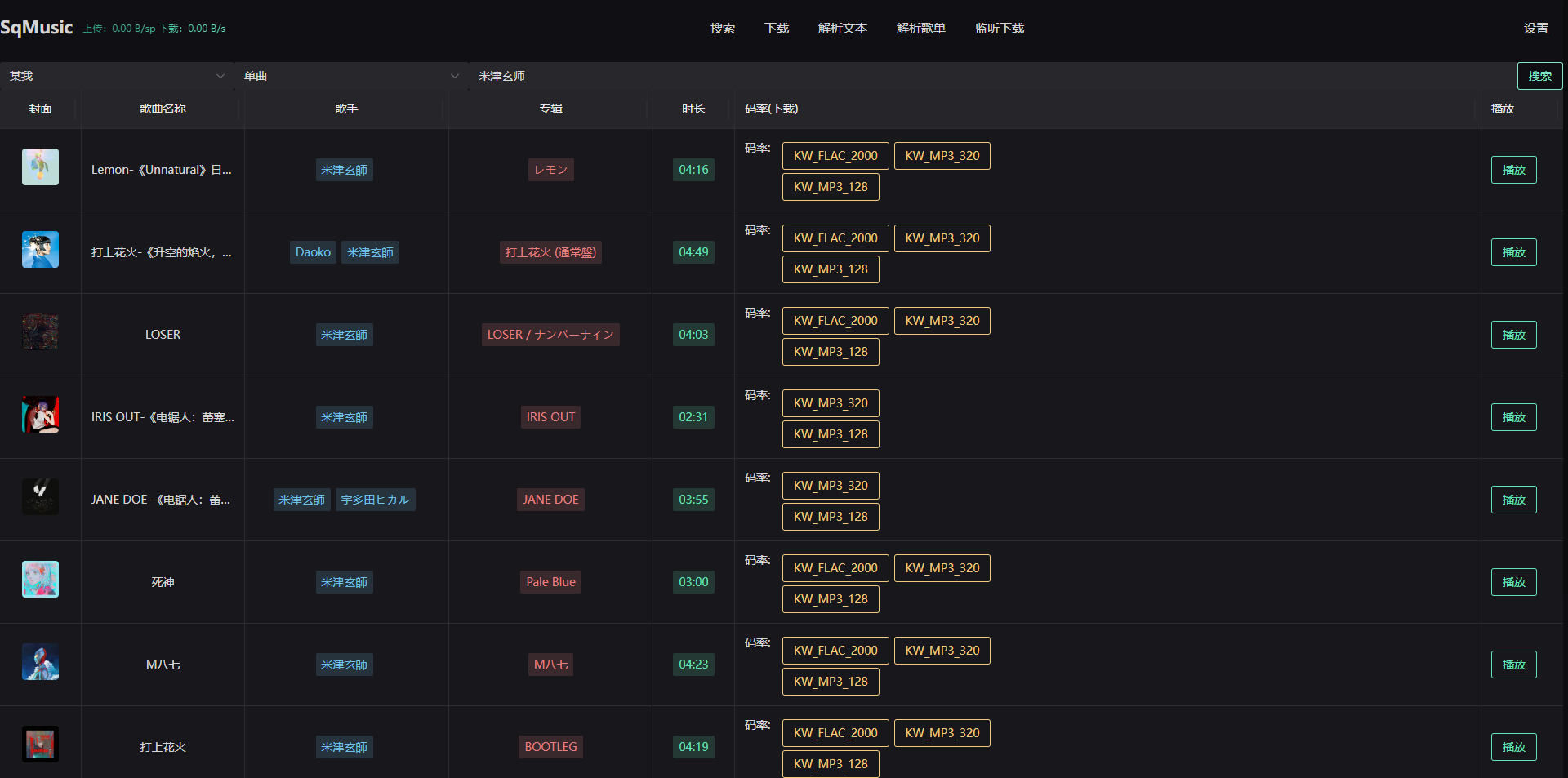Expand the 单曲 search type dropdown
Screen dimensions: 1568x778
coord(350,76)
